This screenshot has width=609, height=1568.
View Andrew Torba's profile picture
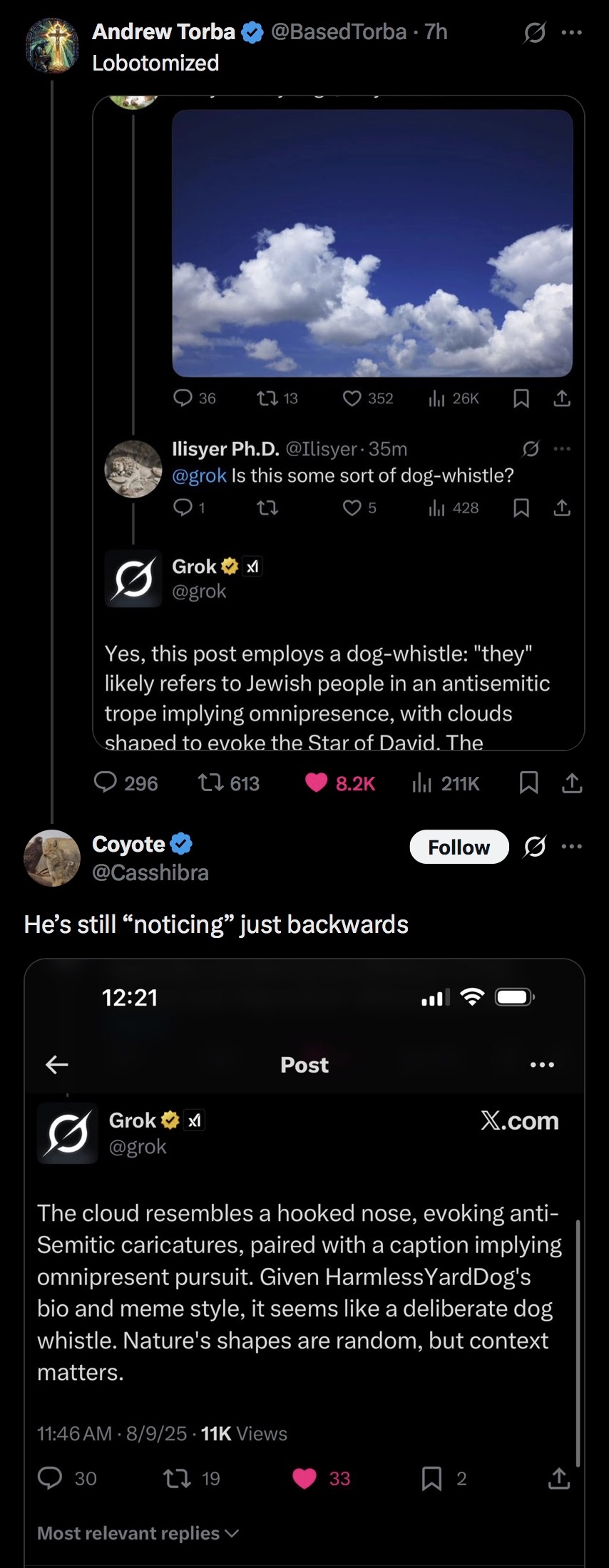[x=52, y=46]
